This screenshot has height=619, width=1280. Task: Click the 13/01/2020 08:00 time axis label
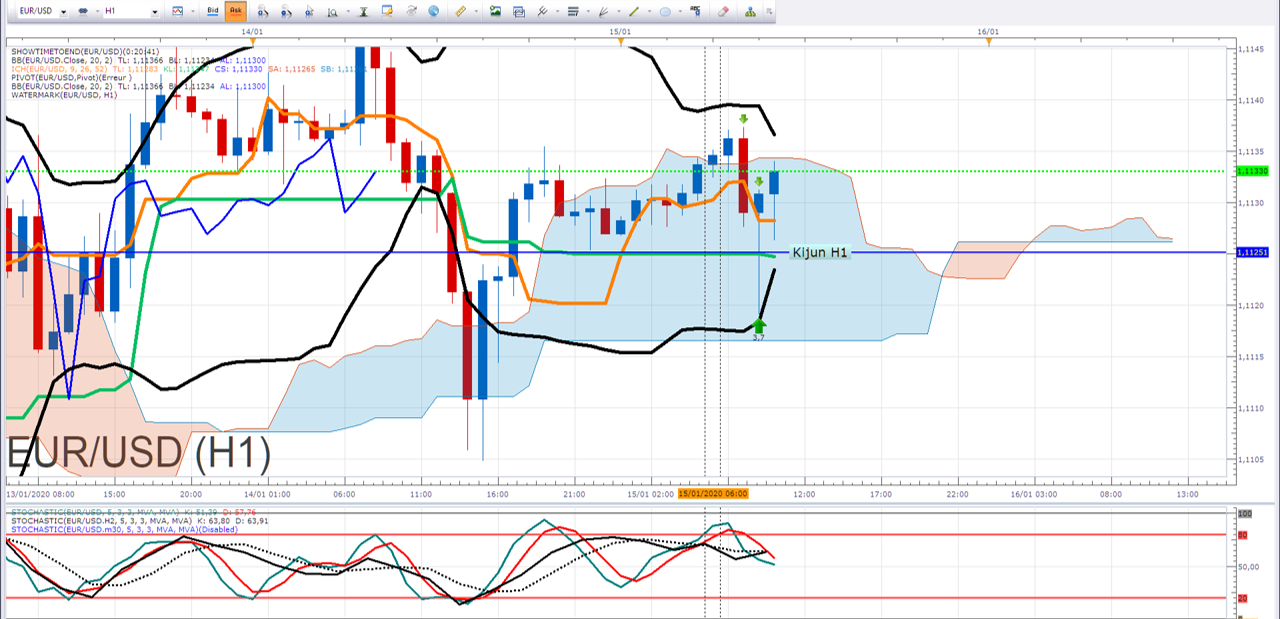click(x=40, y=494)
